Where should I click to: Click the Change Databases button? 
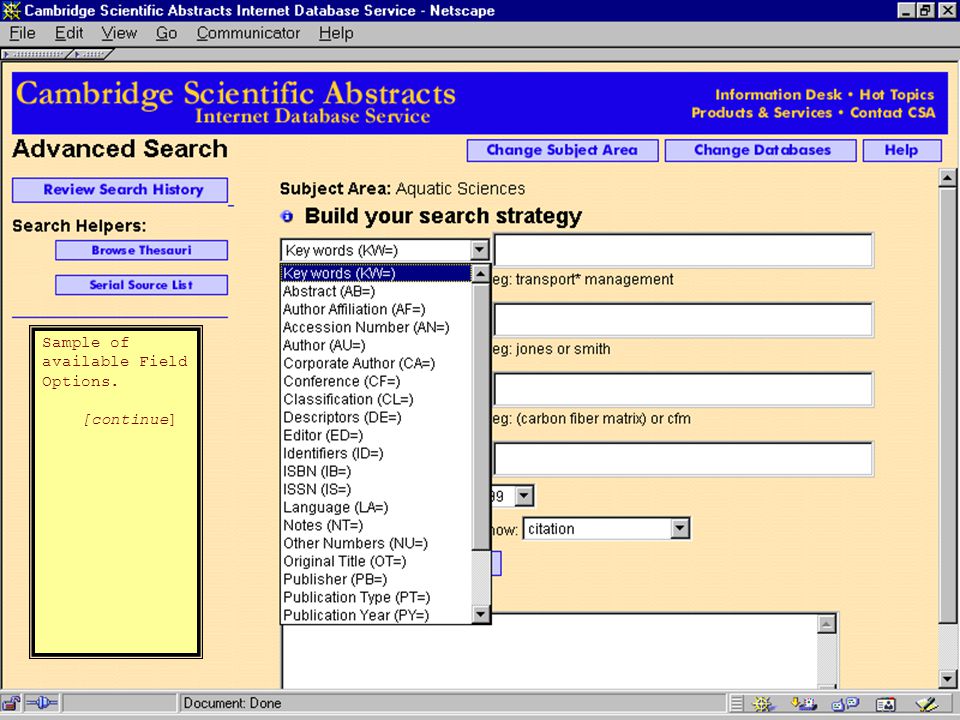pos(761,150)
